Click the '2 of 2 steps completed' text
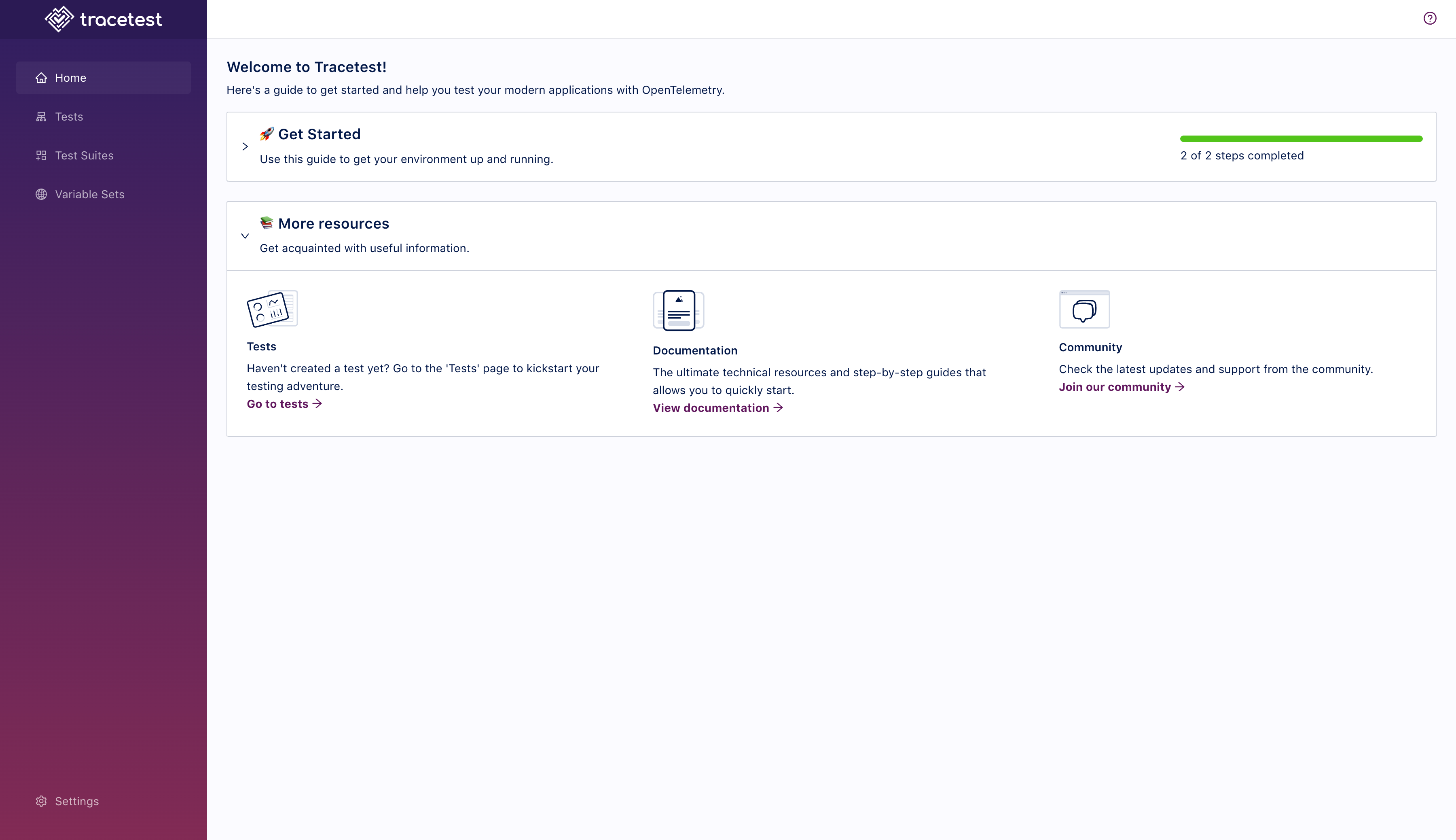The height and width of the screenshot is (840, 1456). click(1242, 155)
